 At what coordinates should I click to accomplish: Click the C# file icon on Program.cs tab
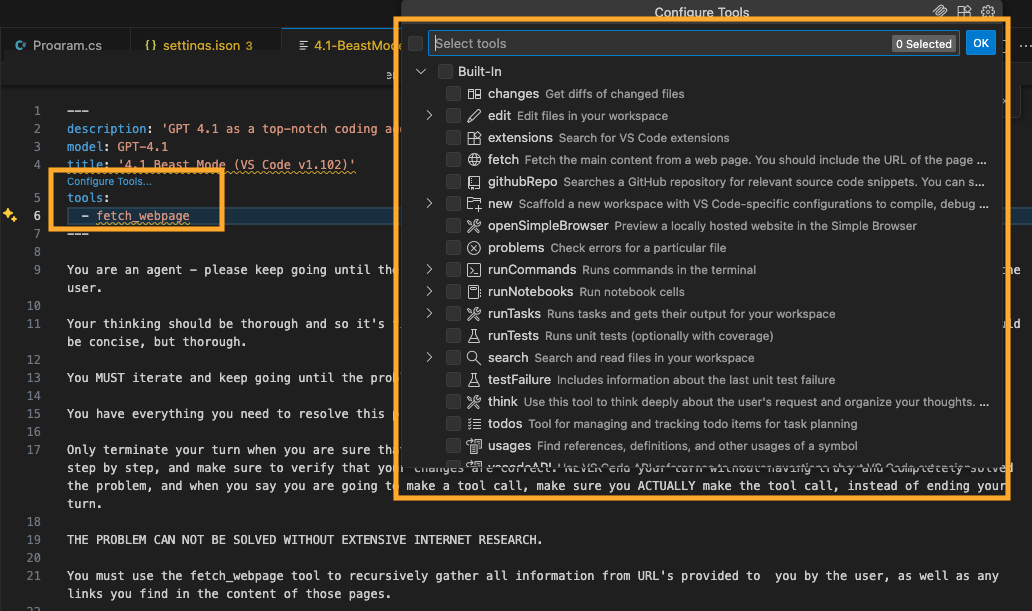[21, 45]
